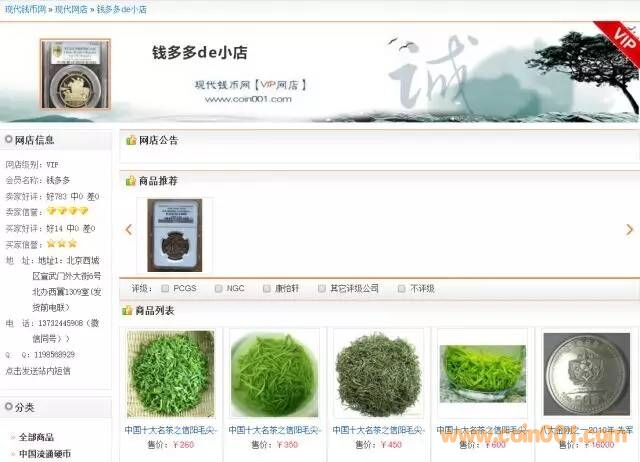
Task: Click the gear icon next to 分类
Action: (9, 407)
